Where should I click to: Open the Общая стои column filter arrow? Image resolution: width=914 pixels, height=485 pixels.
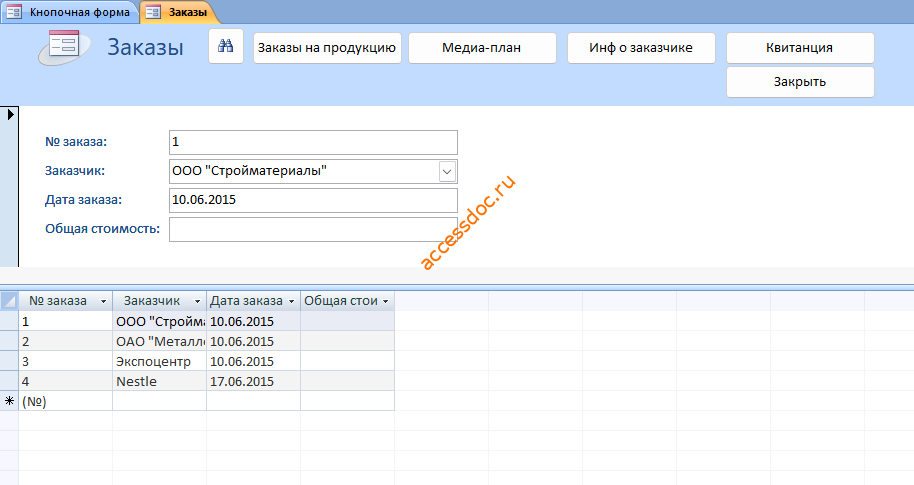click(385, 301)
